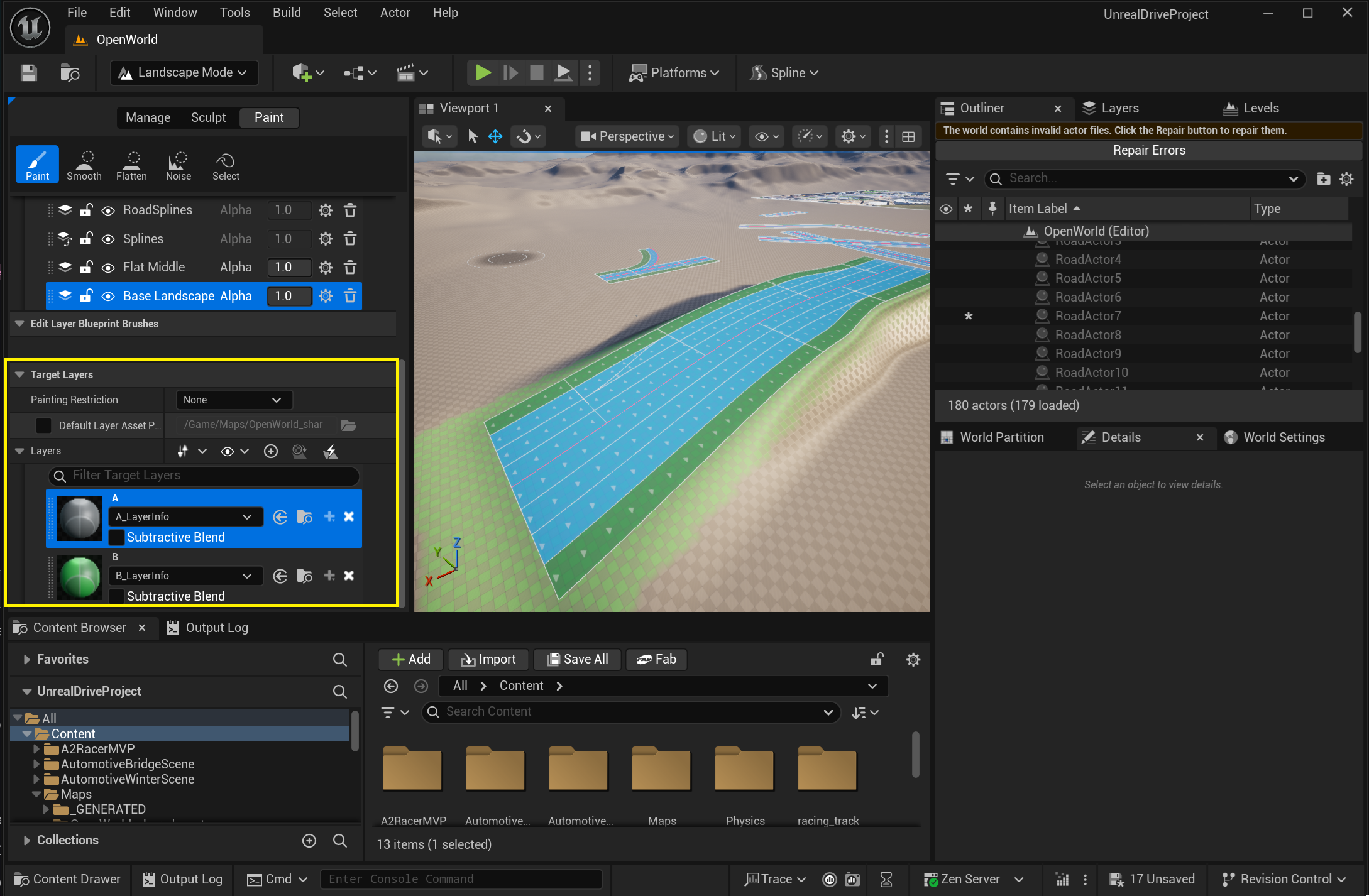Open the Perspective view dropdown

(x=627, y=136)
